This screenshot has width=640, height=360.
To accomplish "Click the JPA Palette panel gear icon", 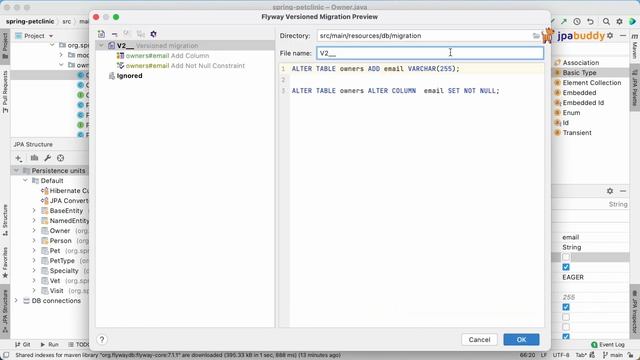I will (610, 36).
